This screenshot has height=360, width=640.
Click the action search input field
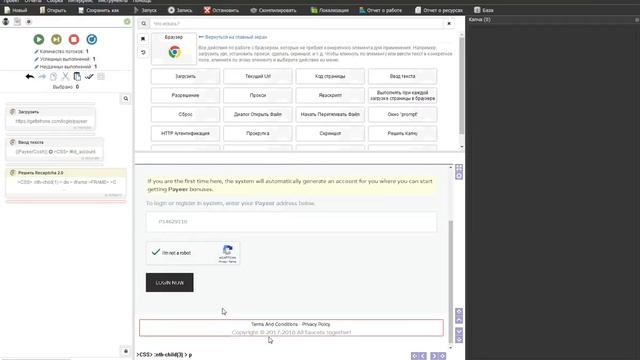tap(297, 24)
